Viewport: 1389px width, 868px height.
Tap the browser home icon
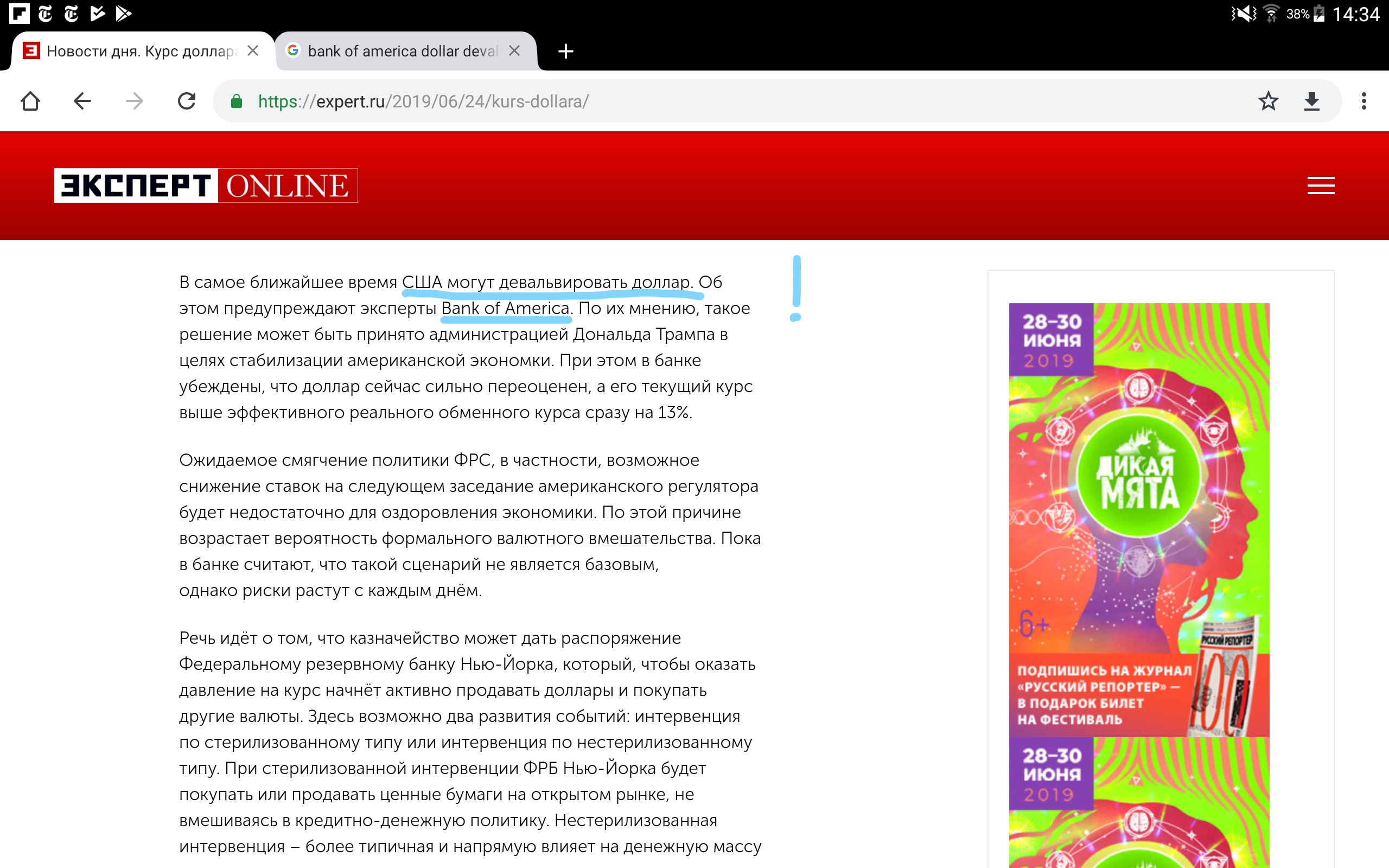coord(30,101)
